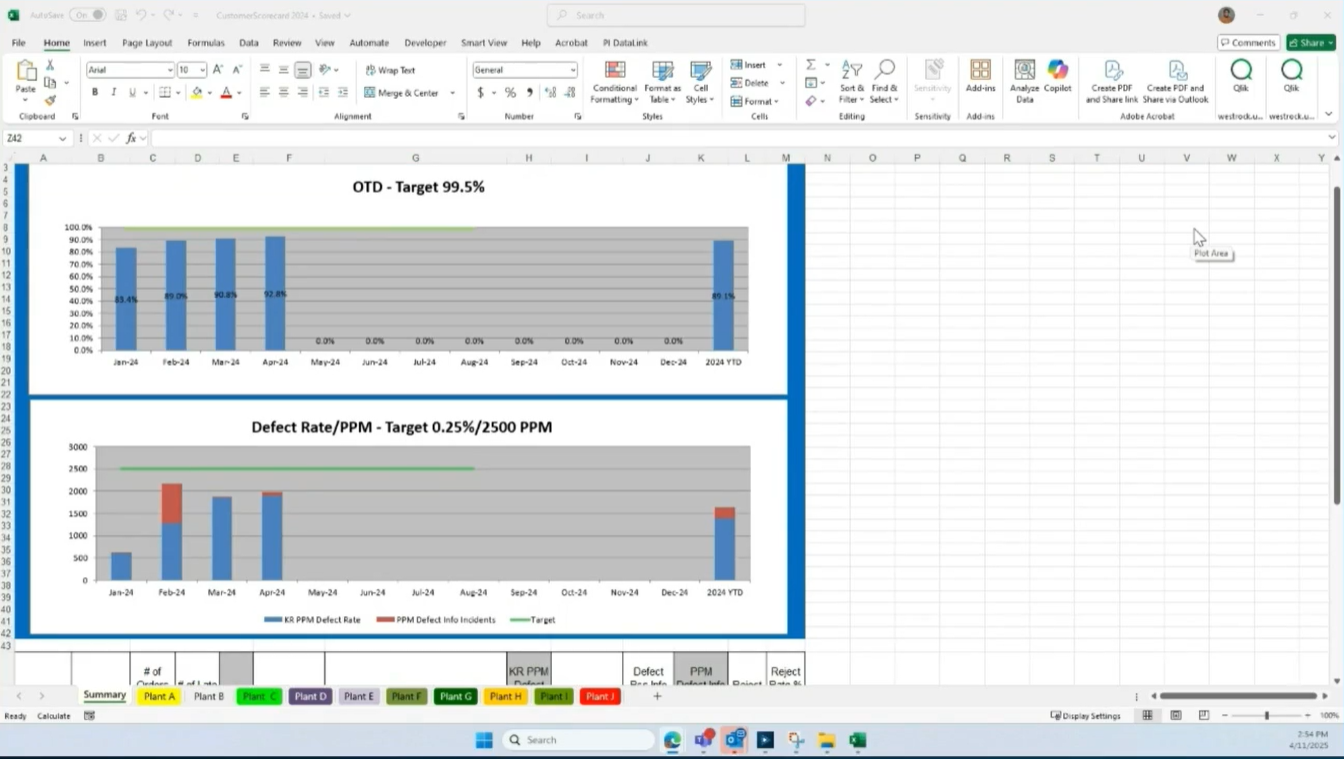Click the AutoSum sigma icon
The width and height of the screenshot is (1344, 759).
pos(811,65)
